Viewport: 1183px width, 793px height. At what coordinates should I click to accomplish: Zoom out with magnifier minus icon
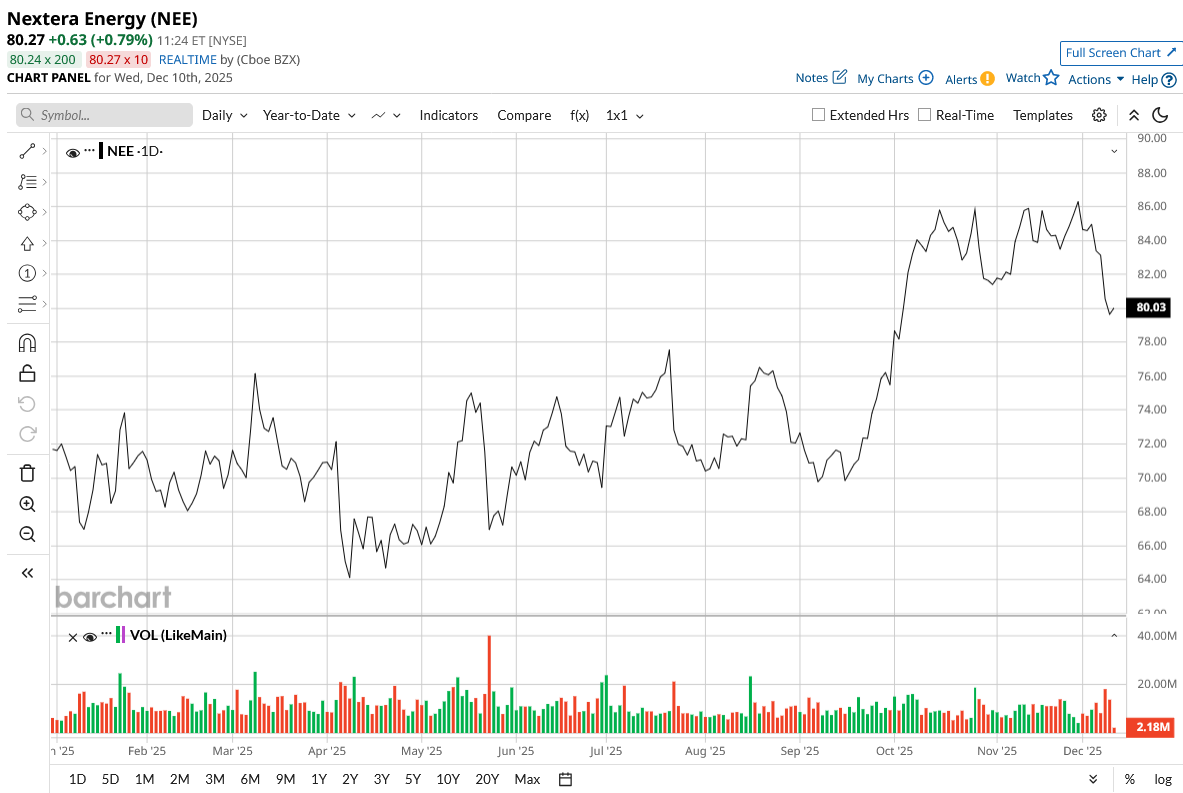[27, 534]
